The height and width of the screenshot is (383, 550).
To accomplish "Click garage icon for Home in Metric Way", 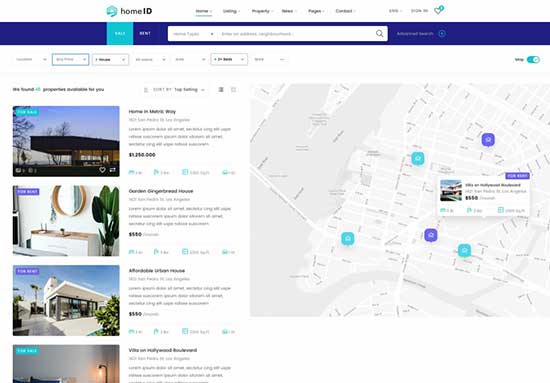I will pos(225,172).
